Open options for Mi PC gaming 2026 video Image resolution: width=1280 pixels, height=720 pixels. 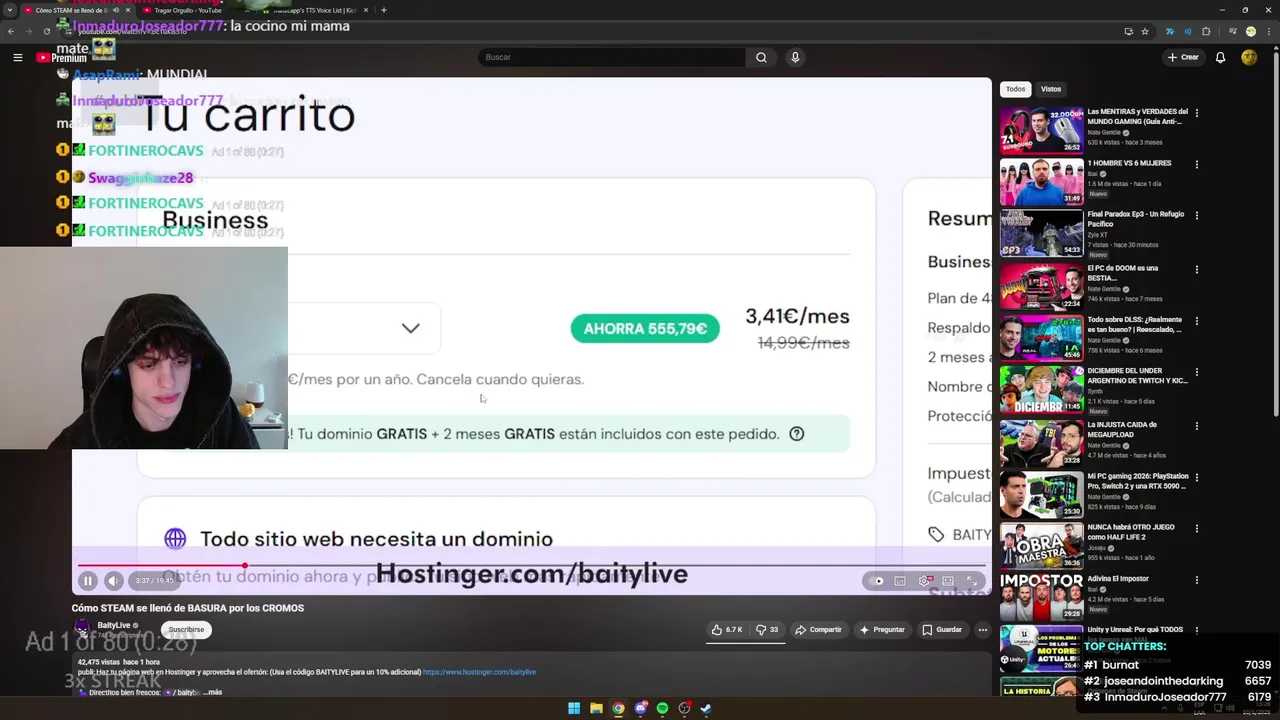coord(1197,478)
